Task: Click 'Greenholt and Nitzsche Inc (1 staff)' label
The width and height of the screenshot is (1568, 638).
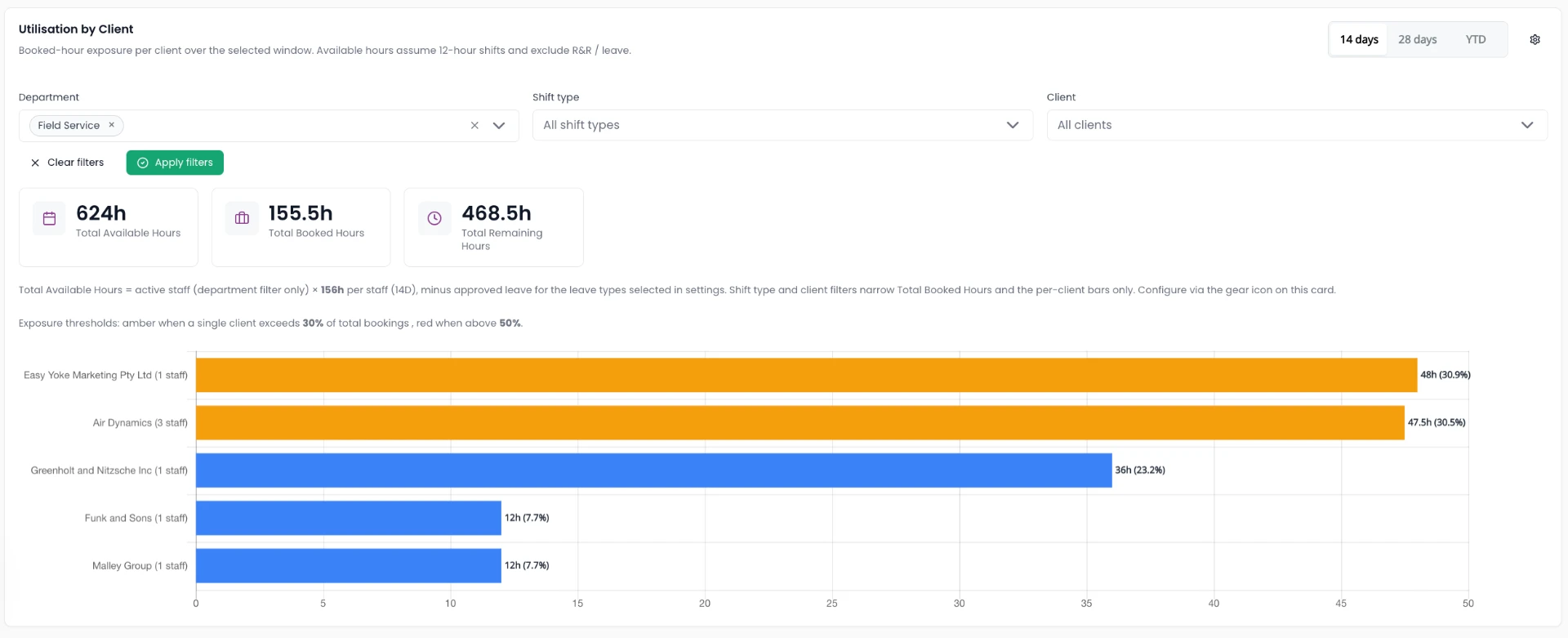Action: coord(109,471)
